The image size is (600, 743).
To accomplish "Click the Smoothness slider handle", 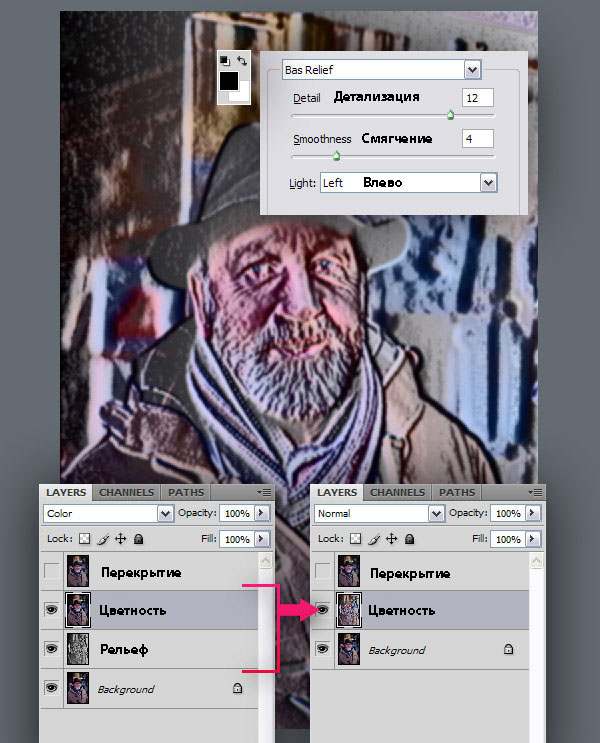I will point(336,155).
